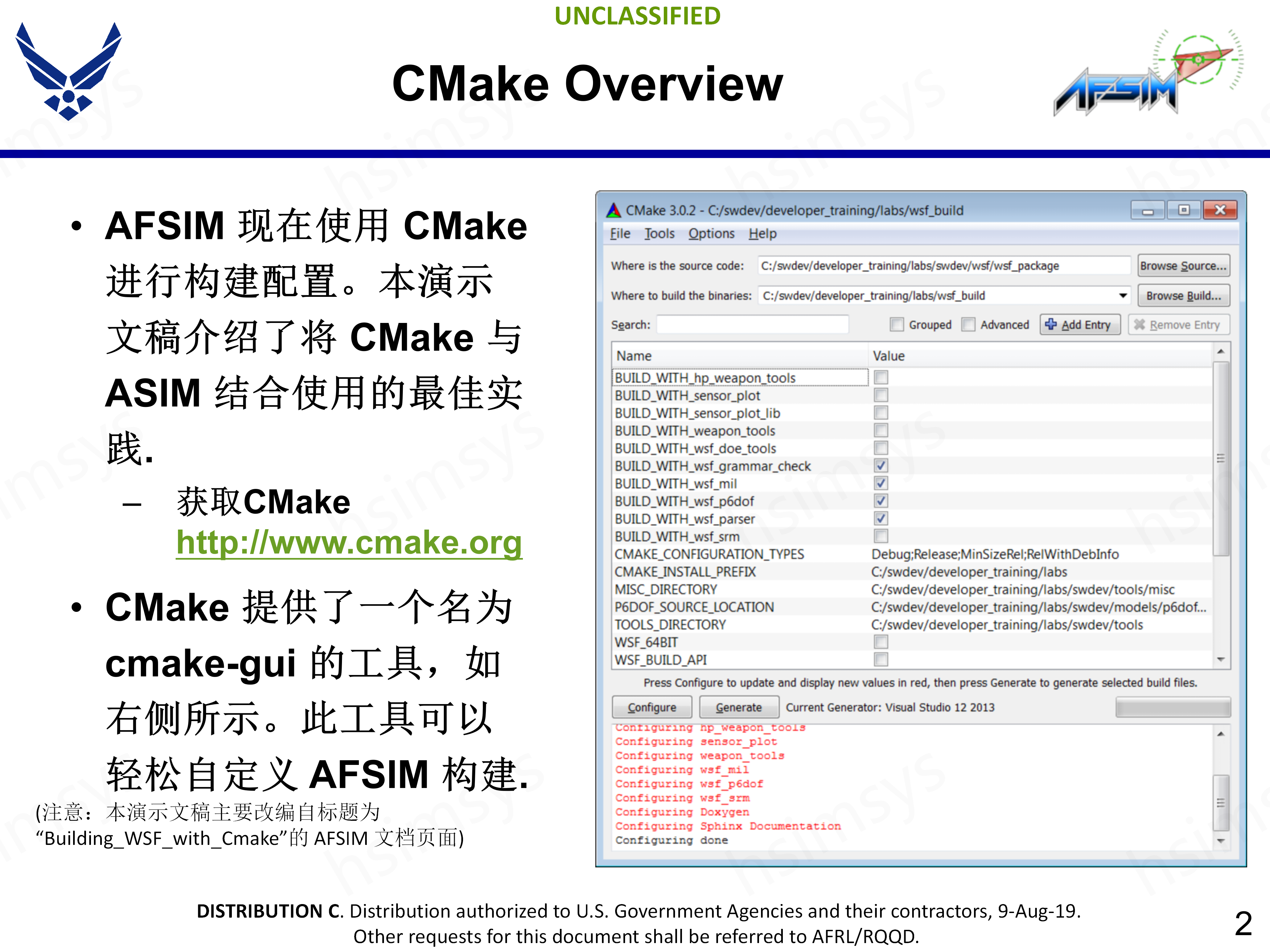Toggle the Advanced checkbox

point(969,324)
